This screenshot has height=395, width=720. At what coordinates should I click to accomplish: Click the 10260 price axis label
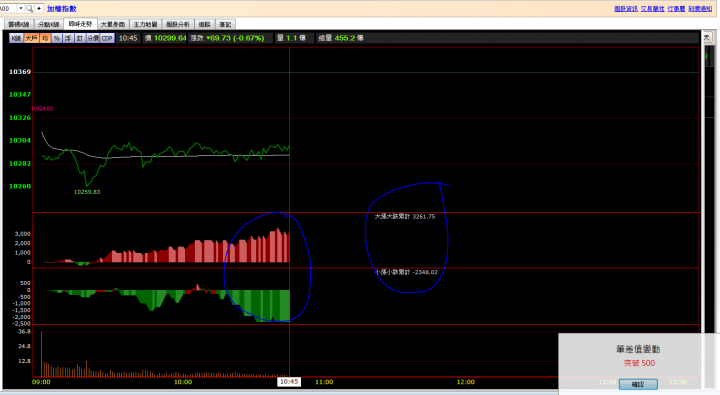20,186
